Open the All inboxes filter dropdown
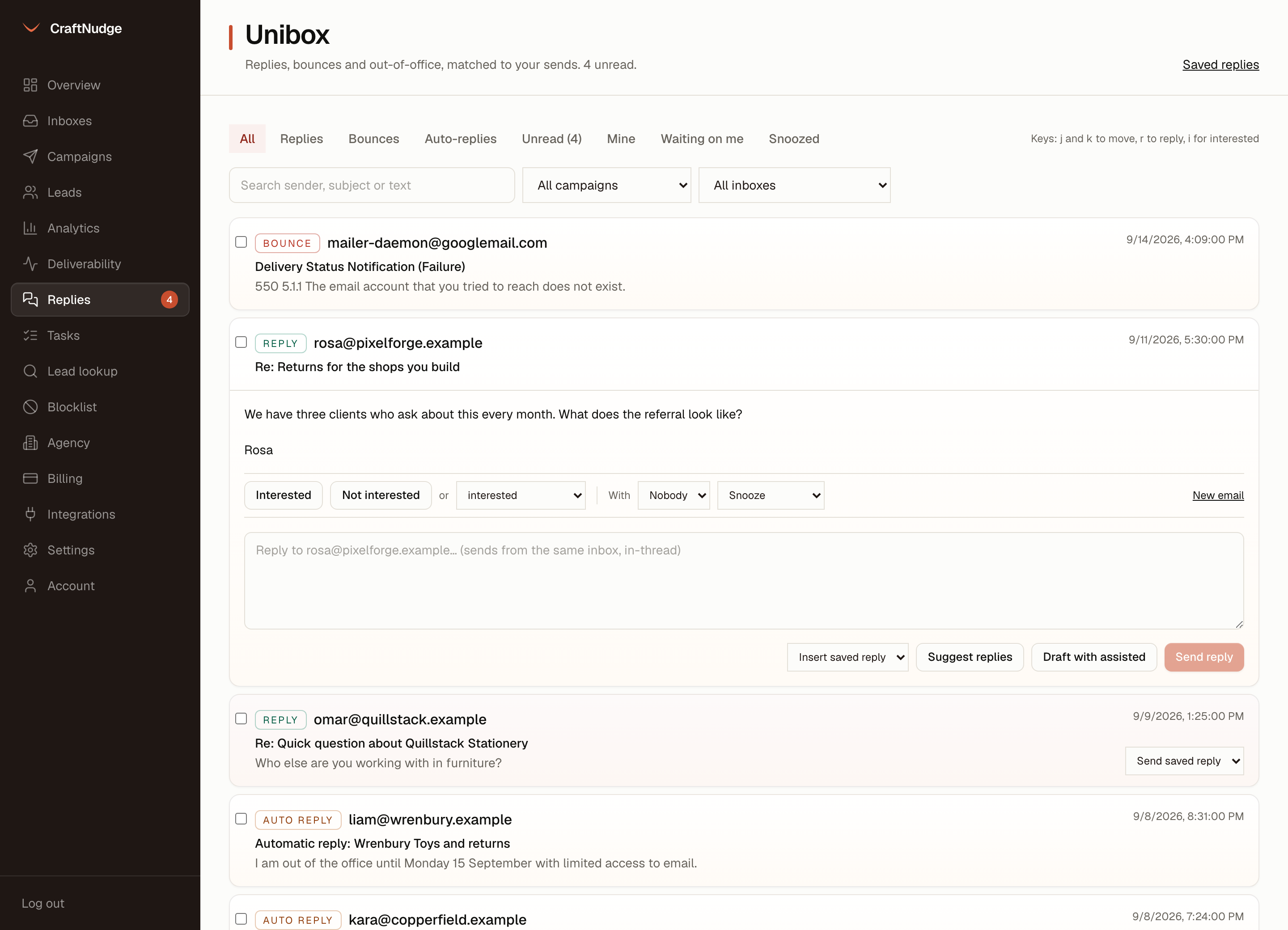 click(x=794, y=185)
